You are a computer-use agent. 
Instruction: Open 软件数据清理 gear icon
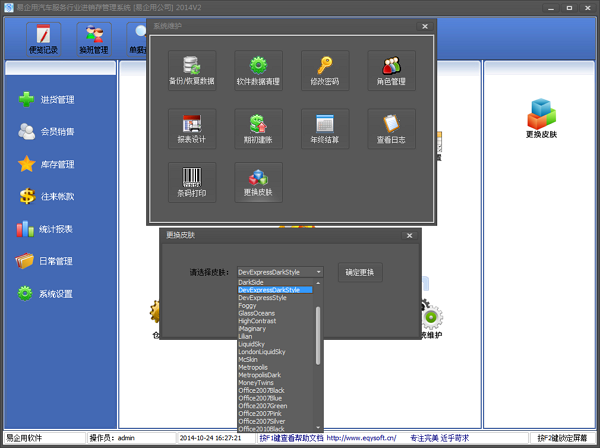pyautogui.click(x=258, y=70)
